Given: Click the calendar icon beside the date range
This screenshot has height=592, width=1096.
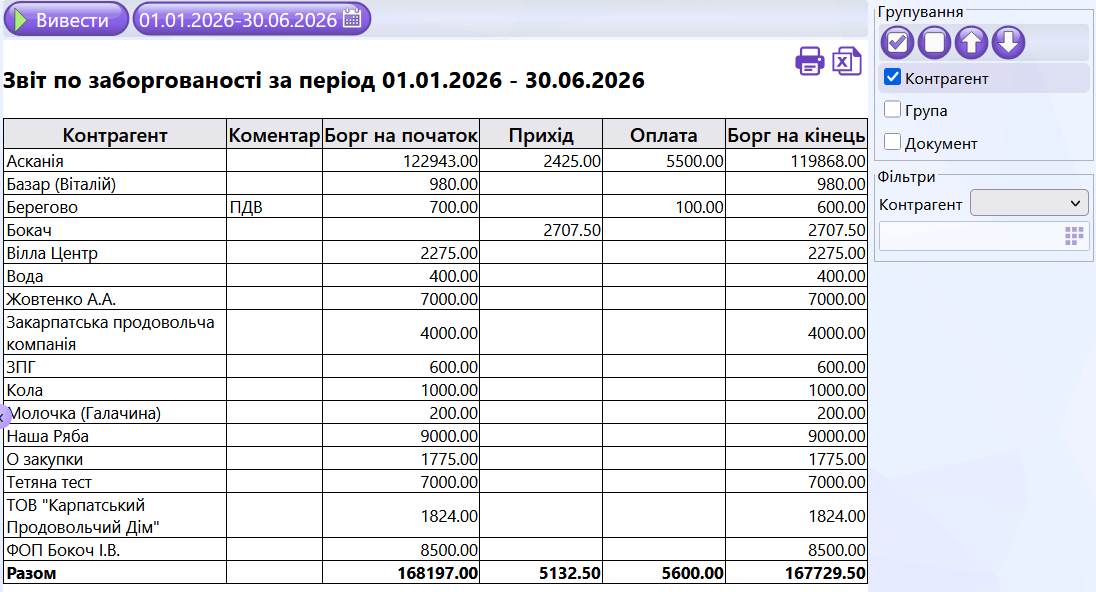Looking at the screenshot, I should point(352,18).
